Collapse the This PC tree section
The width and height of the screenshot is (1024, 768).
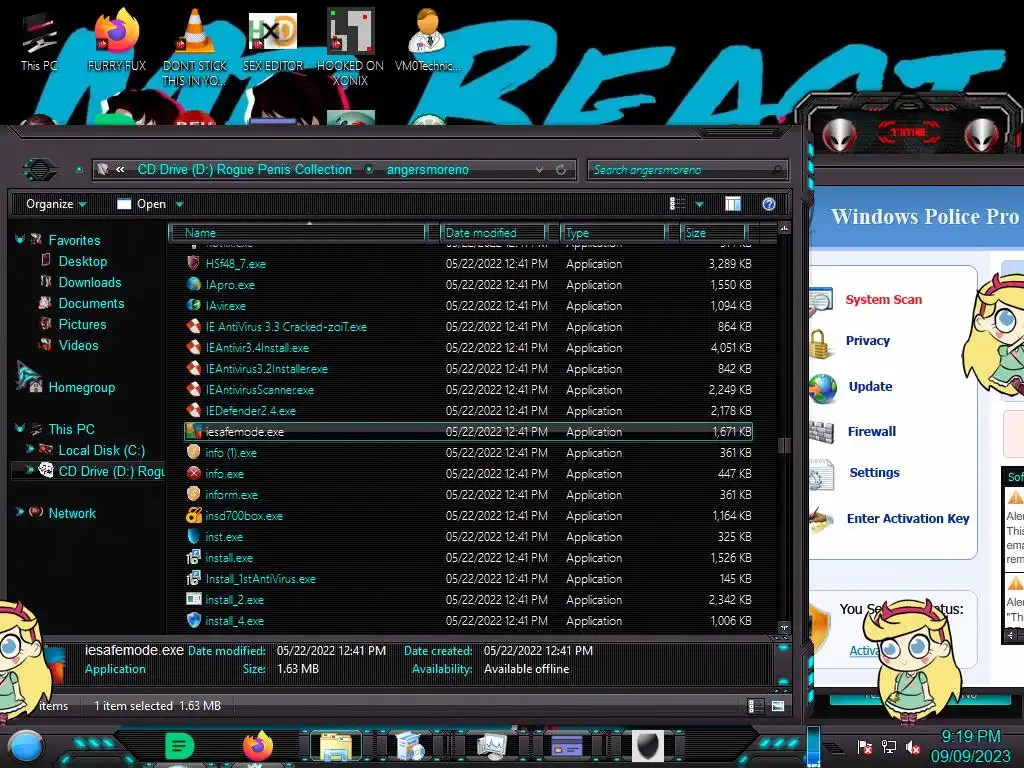pyautogui.click(x=20, y=428)
